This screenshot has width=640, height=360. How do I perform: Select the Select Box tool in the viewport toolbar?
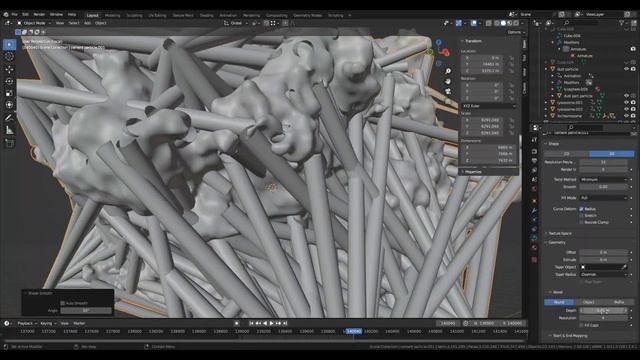click(9, 44)
